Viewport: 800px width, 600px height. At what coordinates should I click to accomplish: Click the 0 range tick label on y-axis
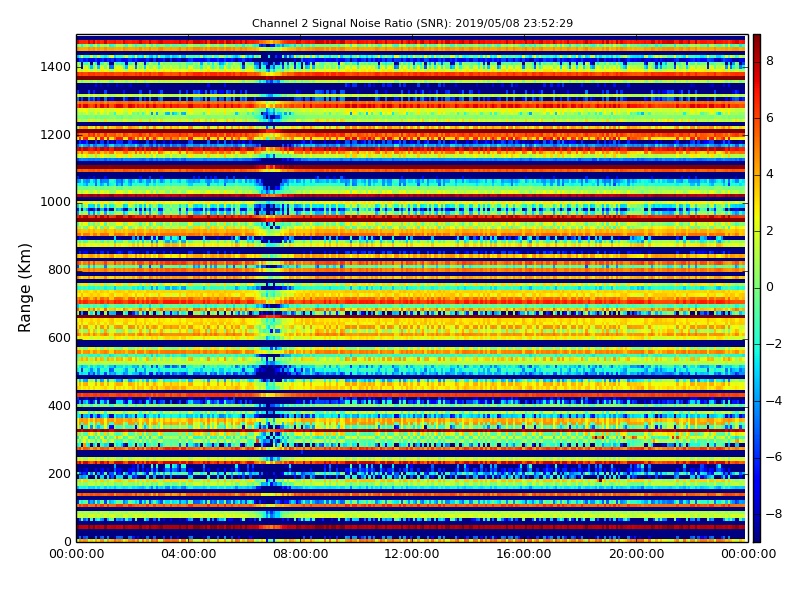coord(67,541)
